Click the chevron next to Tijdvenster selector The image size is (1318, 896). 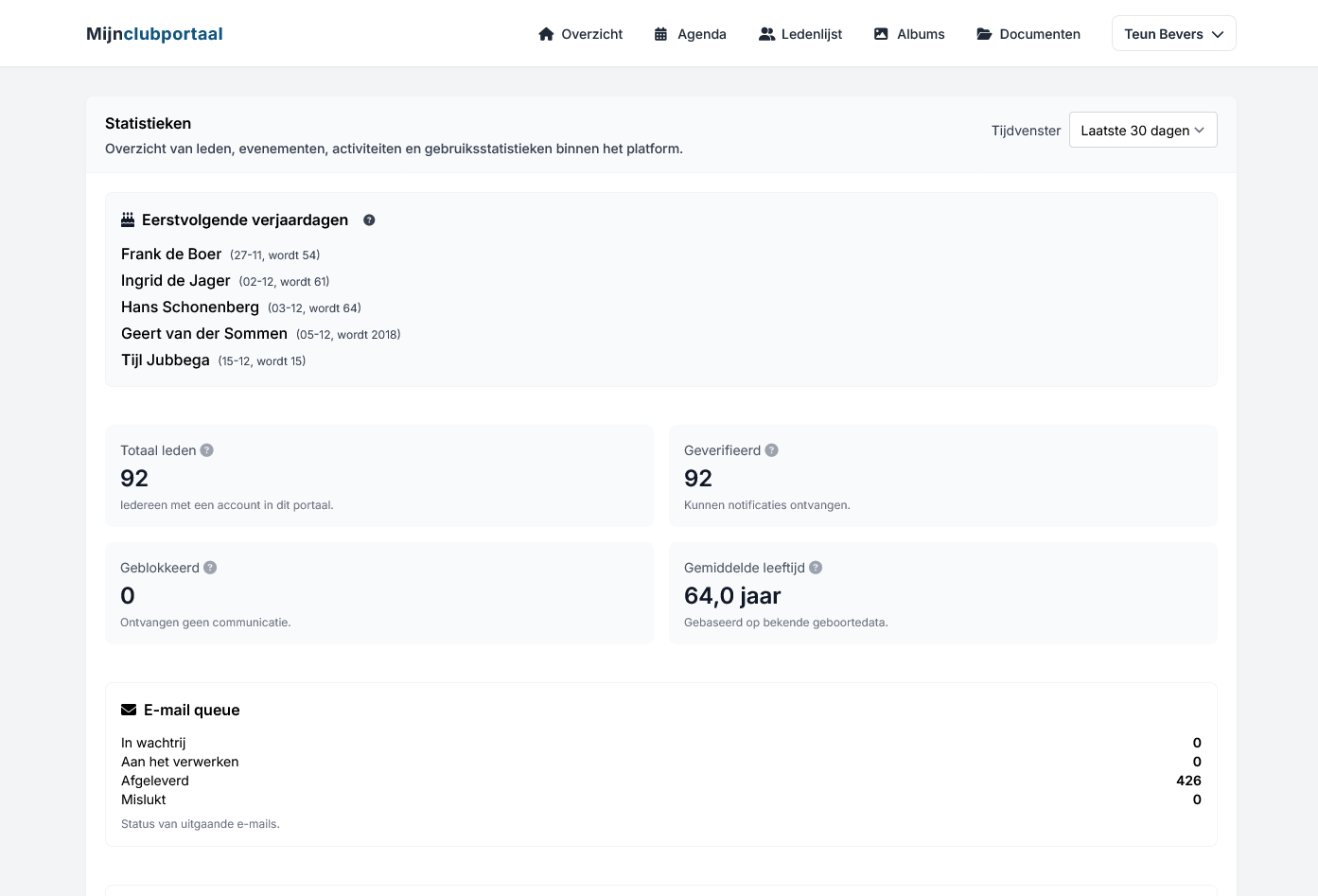pos(1200,130)
